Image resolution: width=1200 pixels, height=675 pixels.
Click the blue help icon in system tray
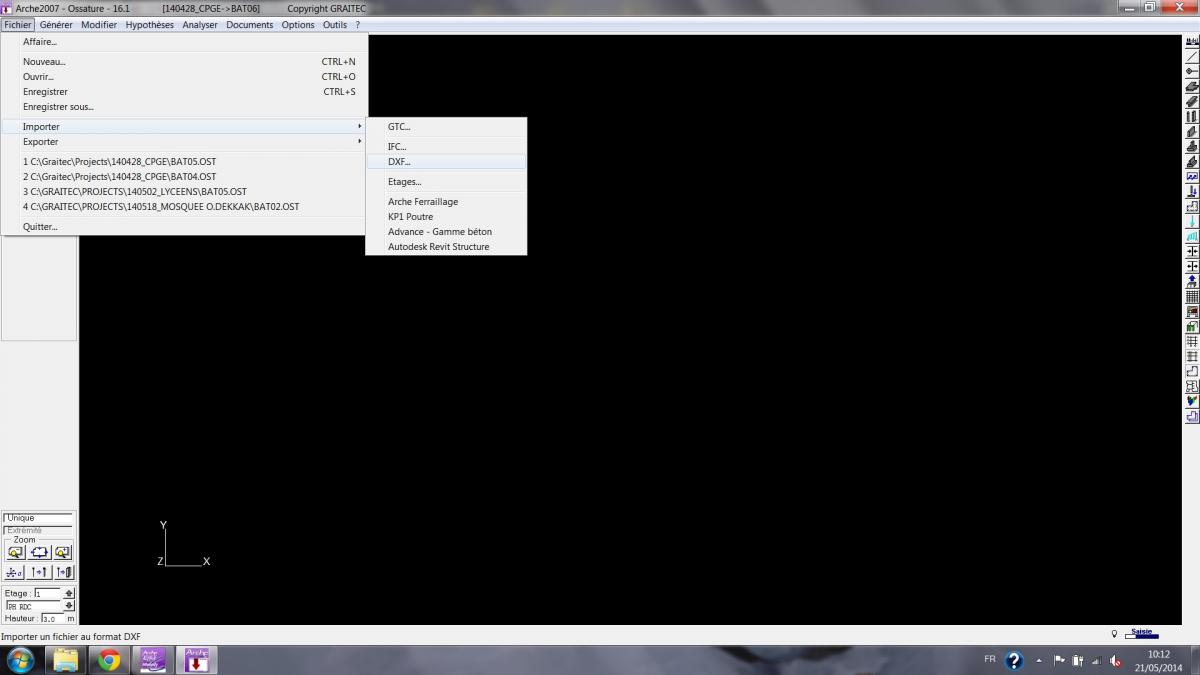[1014, 660]
